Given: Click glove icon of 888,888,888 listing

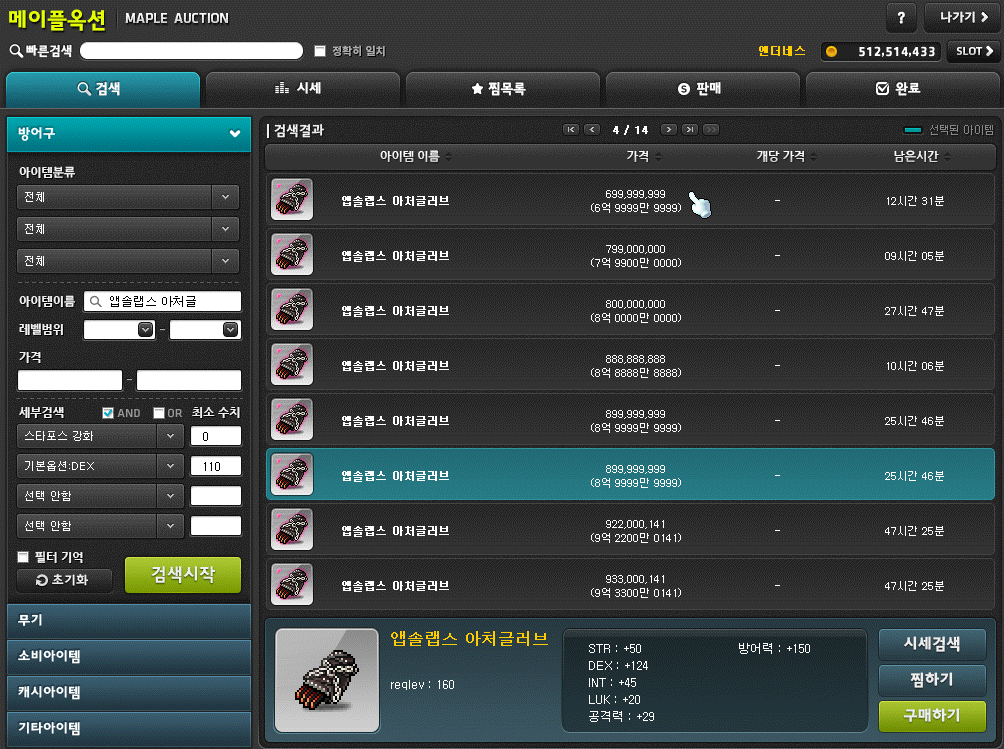Looking at the screenshot, I should pos(292,364).
